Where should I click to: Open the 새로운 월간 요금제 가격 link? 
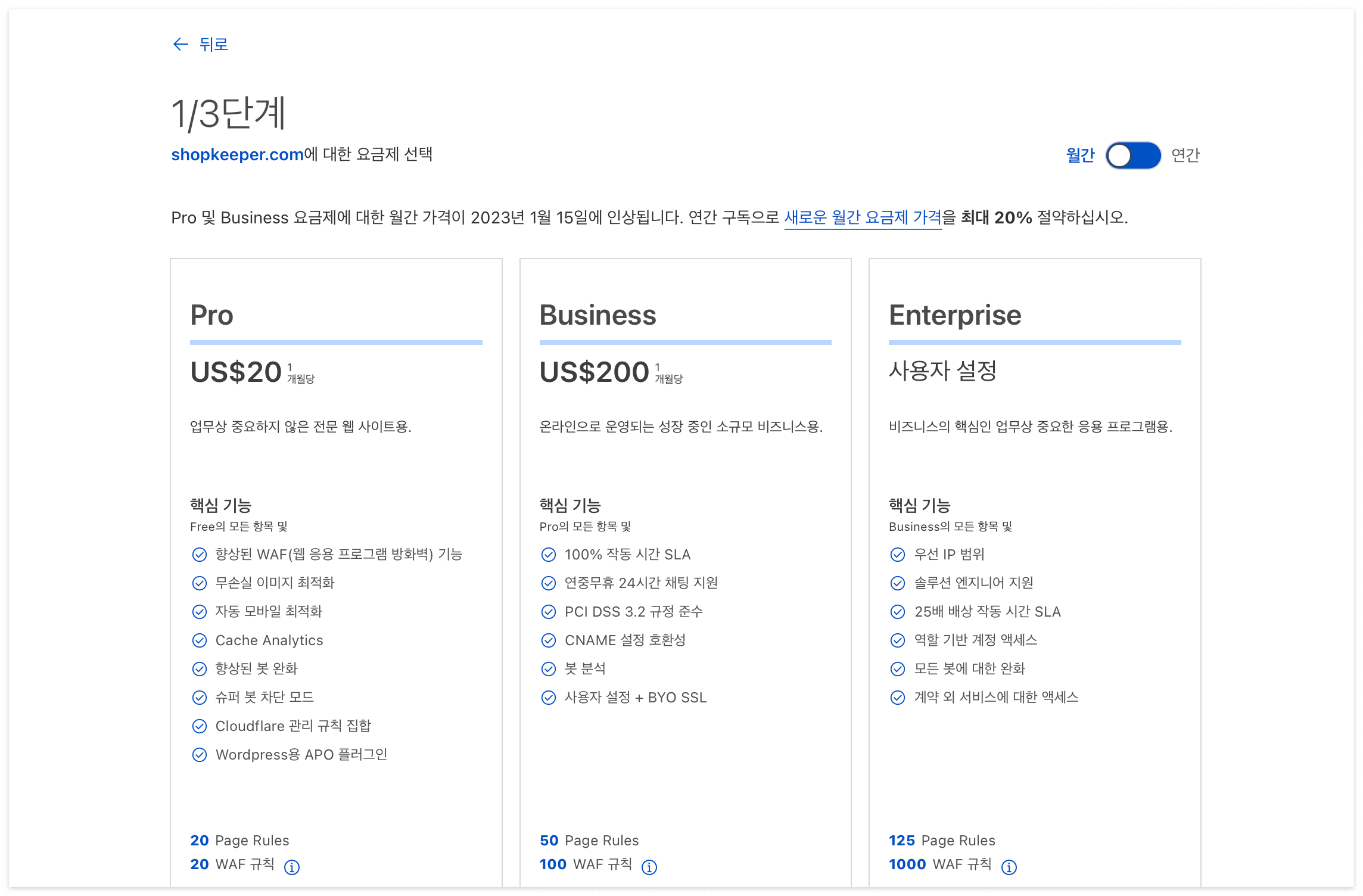click(862, 217)
